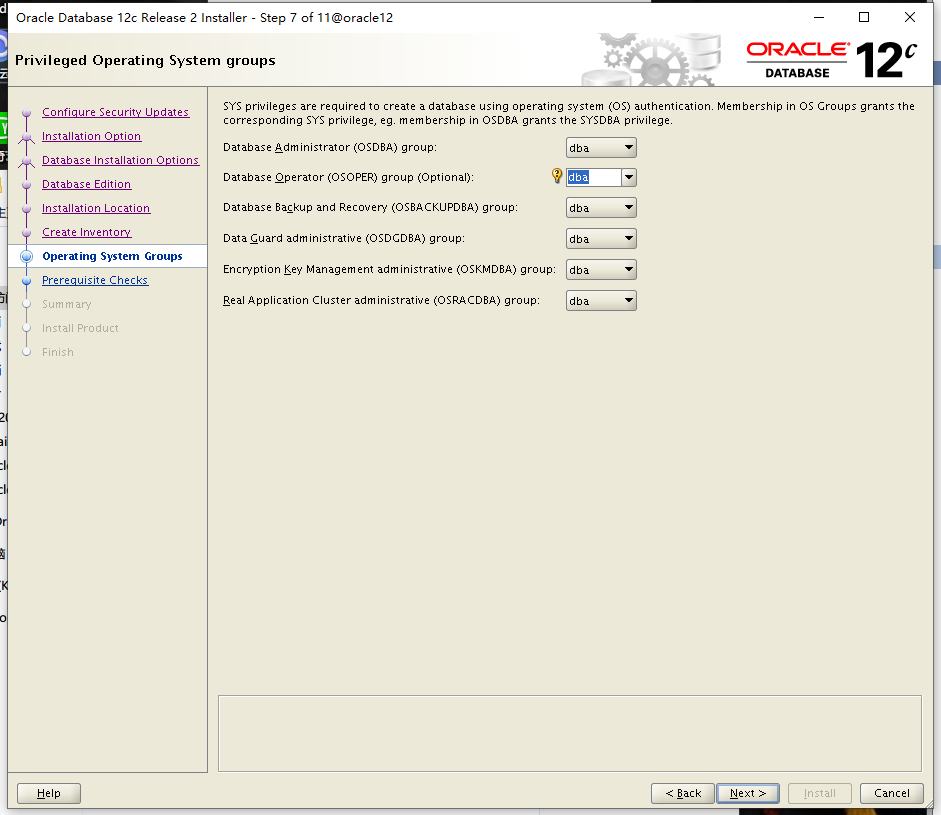Screen dimensions: 941x815
Task: Open the OSRACDBA group dropdown
Action: (x=601, y=301)
